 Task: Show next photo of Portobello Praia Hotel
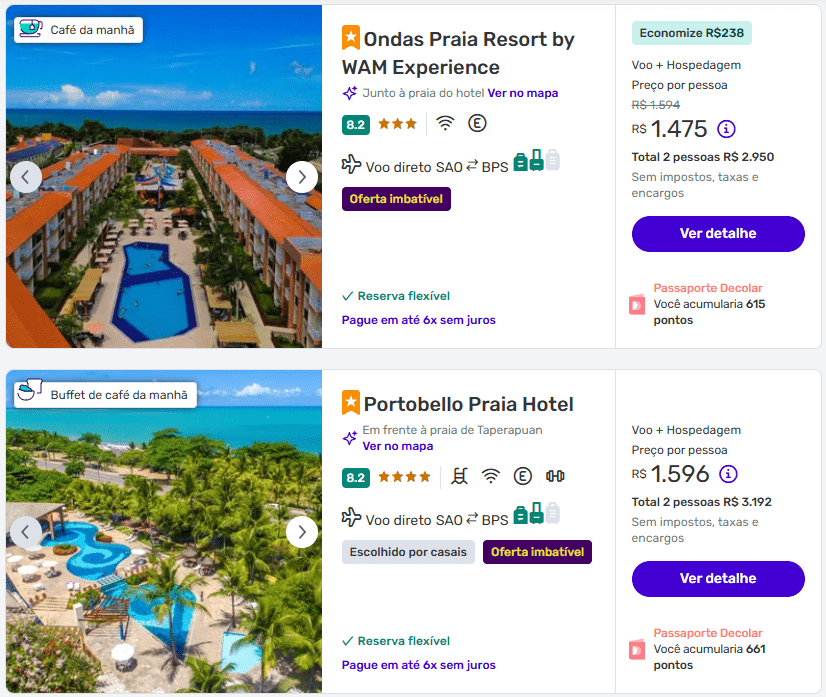click(x=301, y=532)
